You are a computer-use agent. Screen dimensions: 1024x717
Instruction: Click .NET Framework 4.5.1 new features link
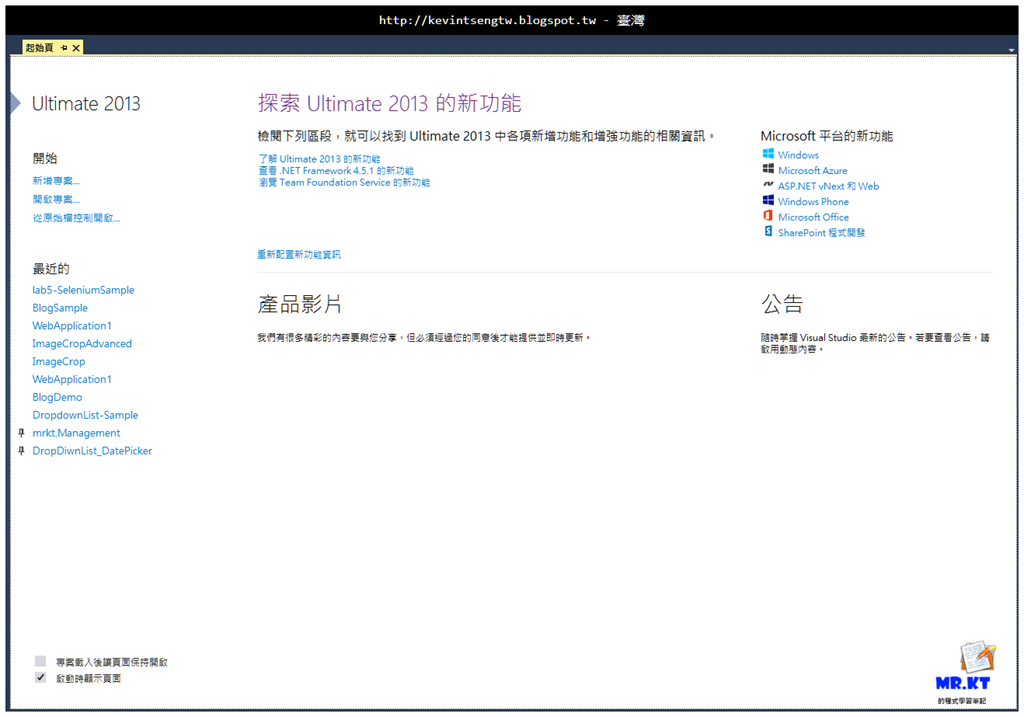[x=336, y=170]
